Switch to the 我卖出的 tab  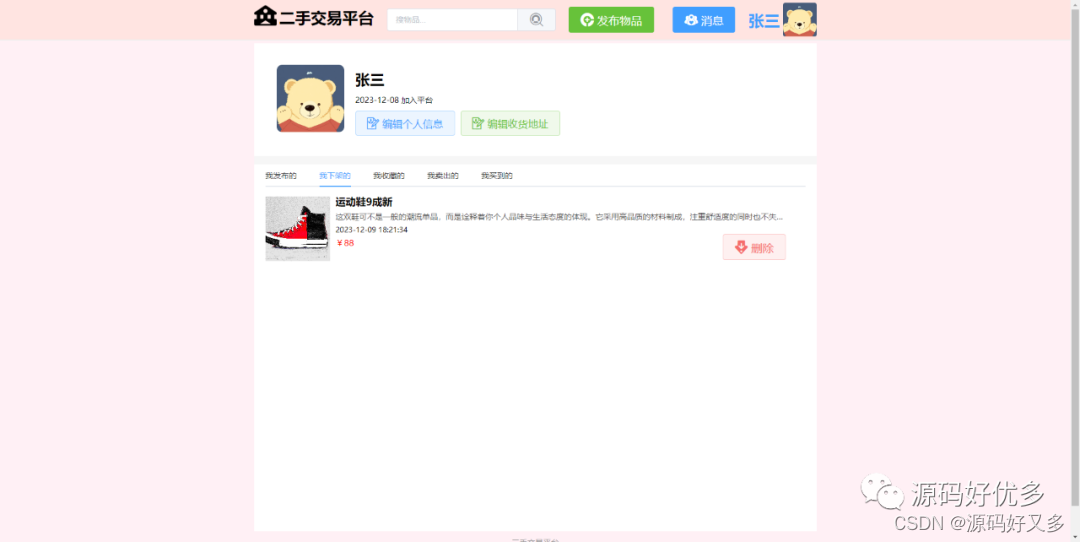point(443,176)
